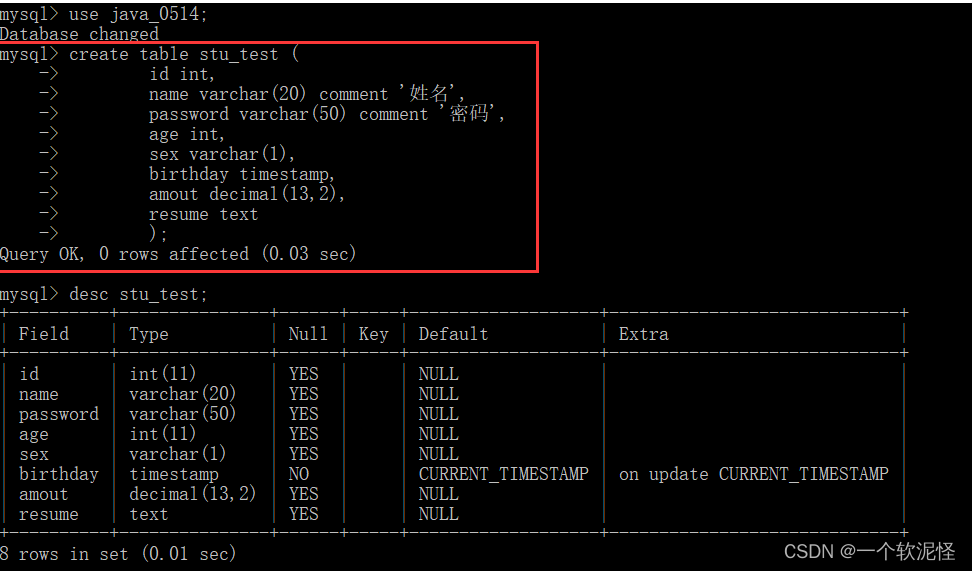Click the '8 rows in set' result line
This screenshot has width=972, height=571.
point(118,554)
